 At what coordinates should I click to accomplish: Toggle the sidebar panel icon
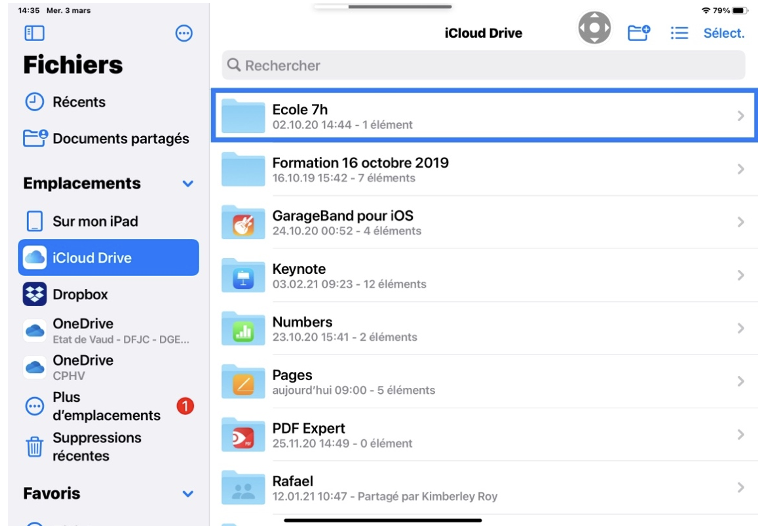coord(34,33)
